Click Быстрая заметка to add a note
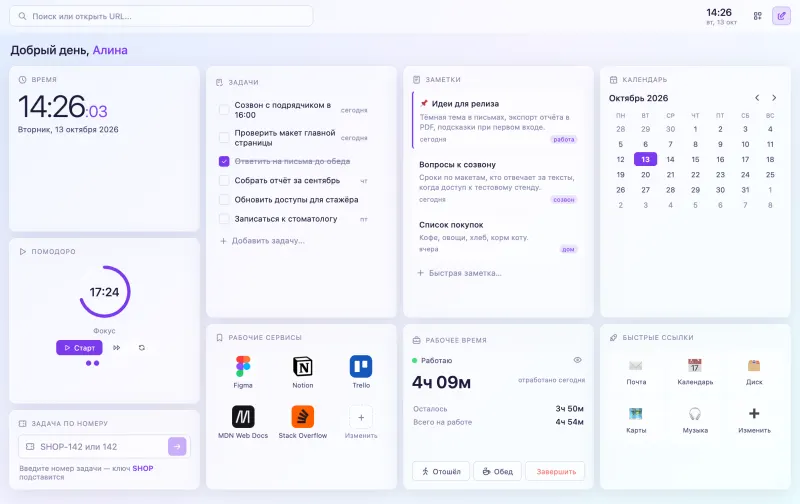 point(459,273)
